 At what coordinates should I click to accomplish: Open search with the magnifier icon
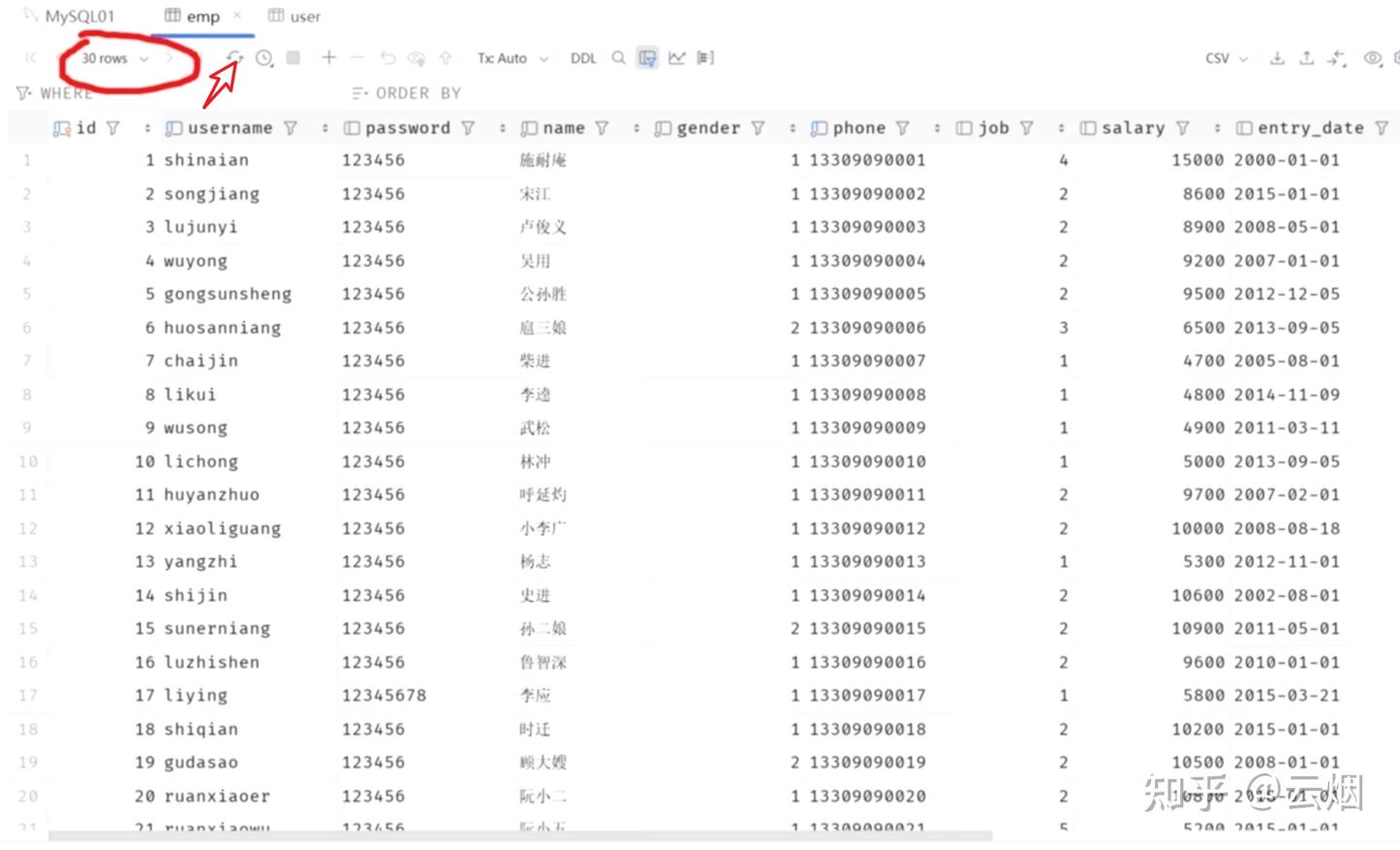point(618,58)
